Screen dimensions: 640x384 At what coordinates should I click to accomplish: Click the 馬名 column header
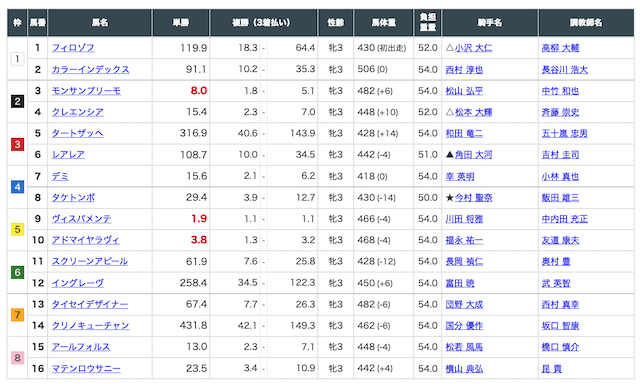(100, 22)
